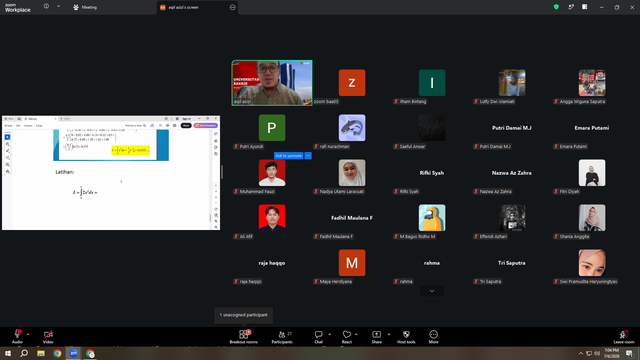Select Nadya Utami Larassati's photo
This screenshot has width=640, height=360.
[x=352, y=173]
